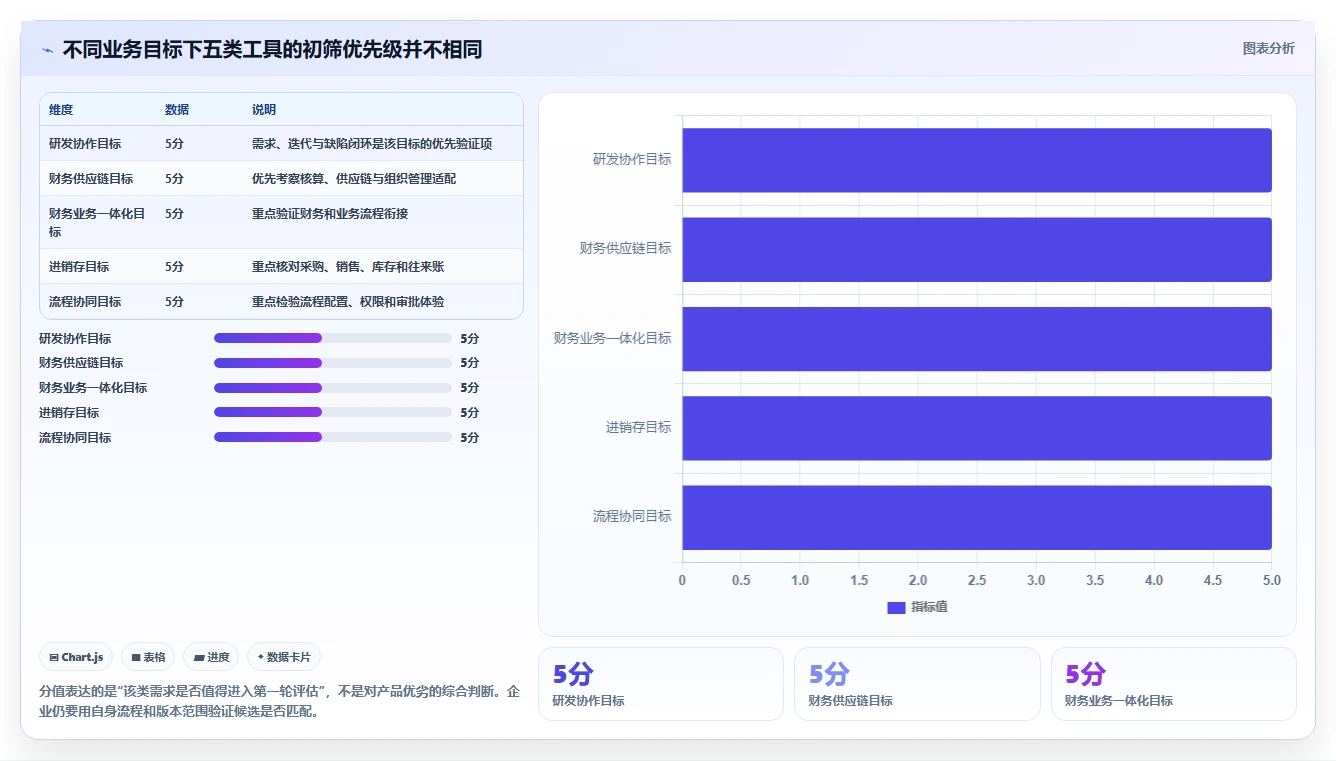1336x761 pixels.
Task: Click the 5分 value in the table's 流程协同目标 row
Action: [174, 302]
